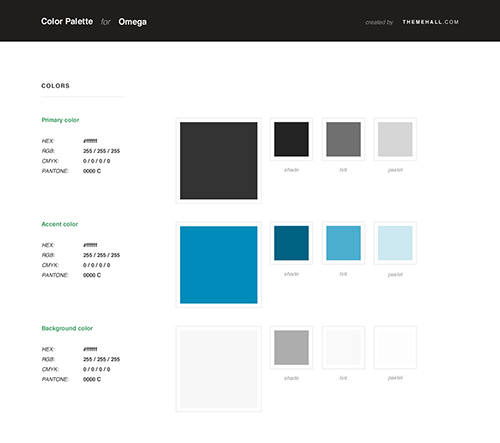Click the Color Palette title
Viewport: 500px width, 443px height.
pos(67,21)
